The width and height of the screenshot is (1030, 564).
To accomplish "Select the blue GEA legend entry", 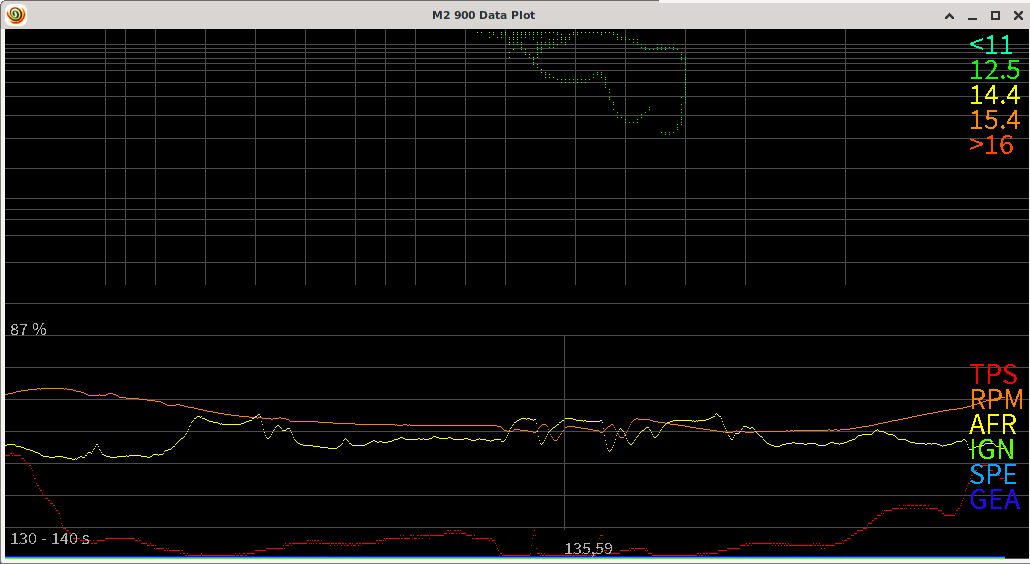I will tap(995, 500).
